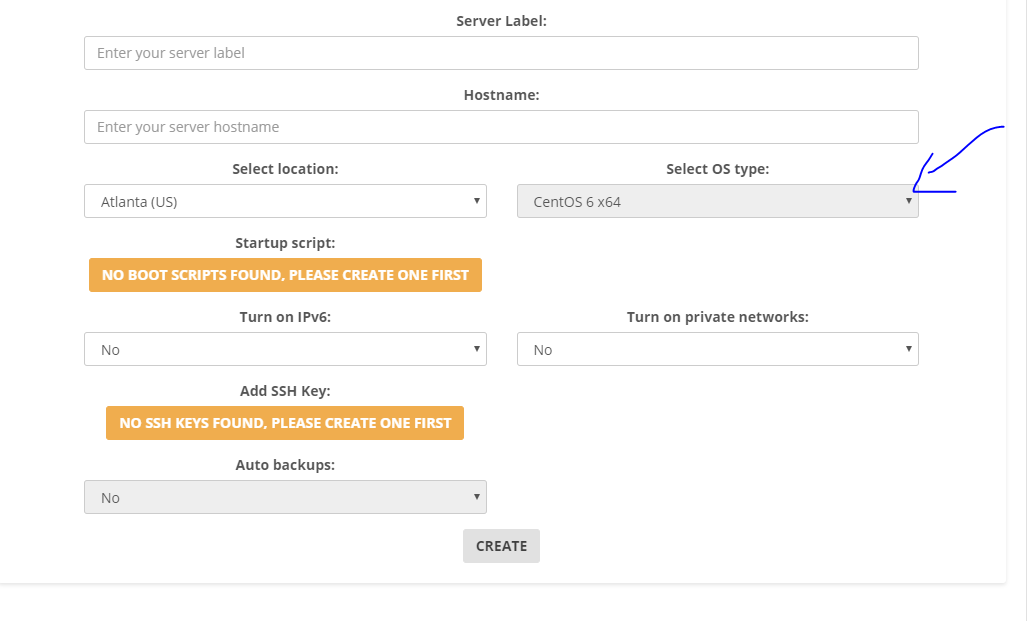Click the Create button

coord(501,546)
